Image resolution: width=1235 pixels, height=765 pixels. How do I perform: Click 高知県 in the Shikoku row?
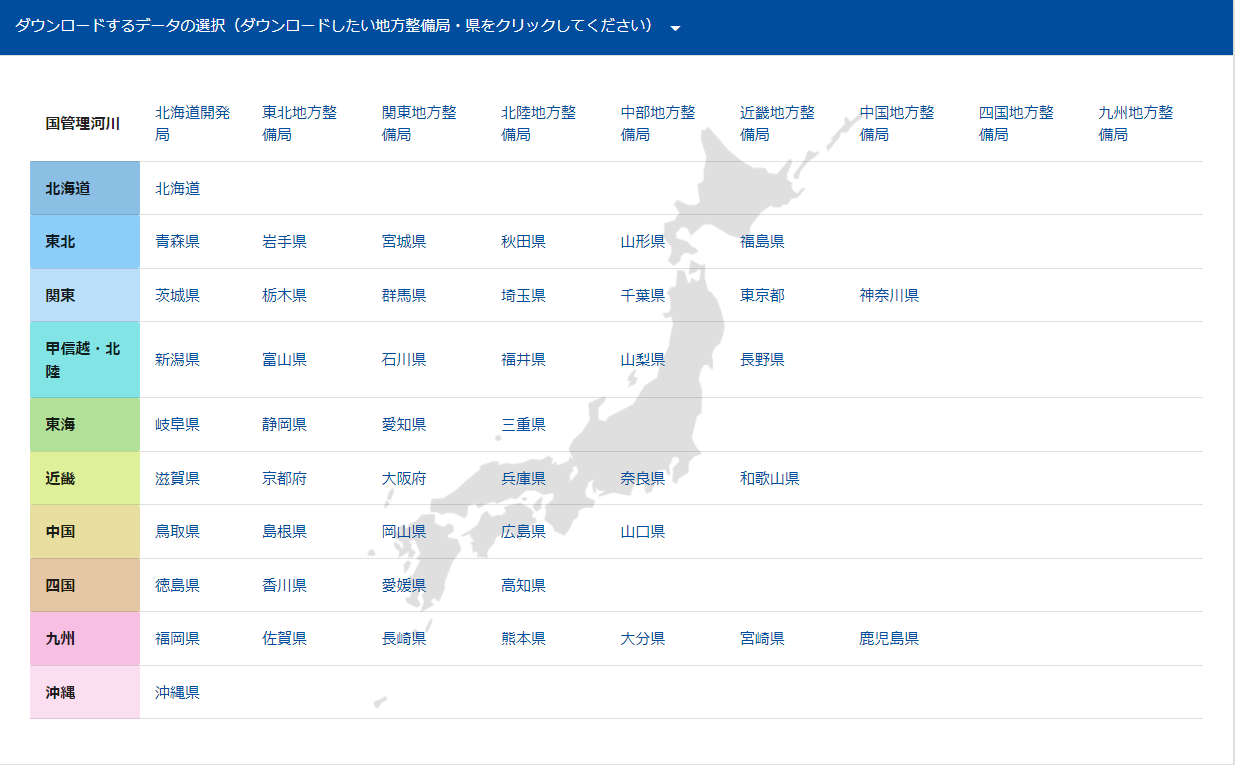point(523,585)
